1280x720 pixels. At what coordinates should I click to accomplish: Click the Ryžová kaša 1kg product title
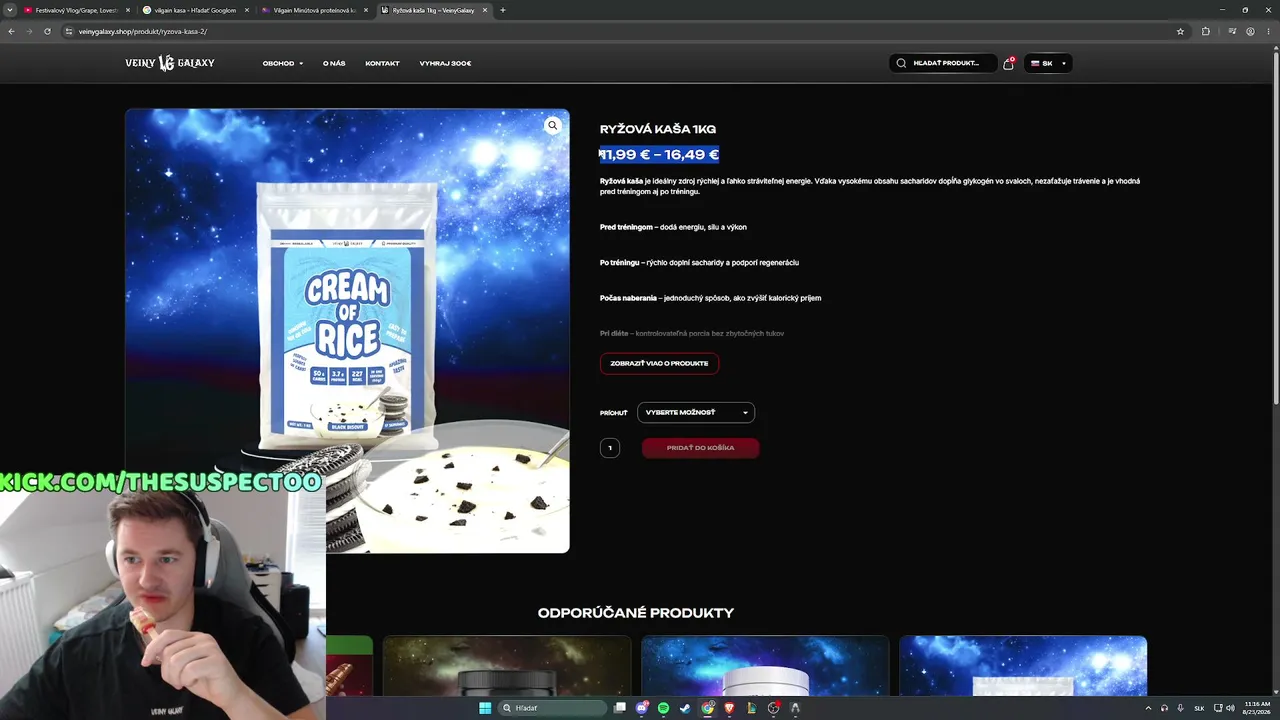pos(658,129)
